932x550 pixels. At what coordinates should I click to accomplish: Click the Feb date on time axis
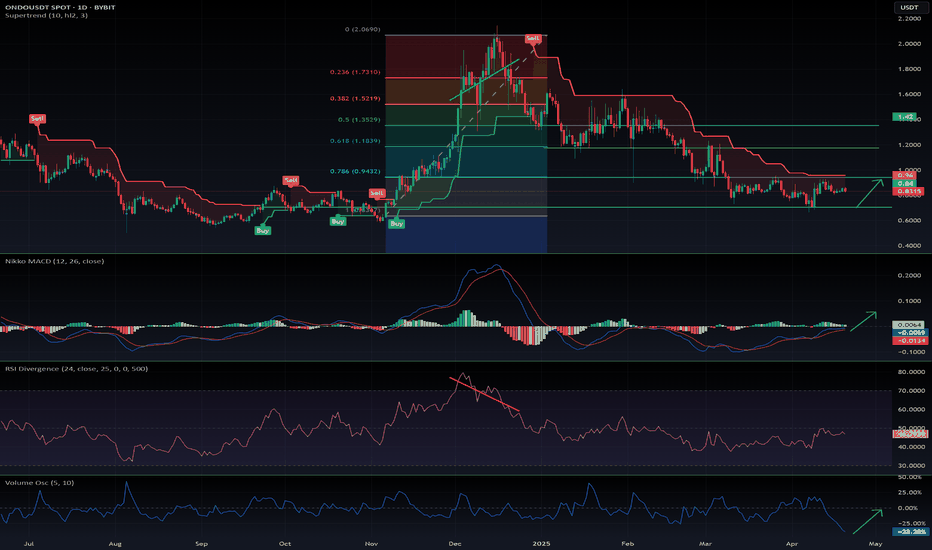(628, 543)
